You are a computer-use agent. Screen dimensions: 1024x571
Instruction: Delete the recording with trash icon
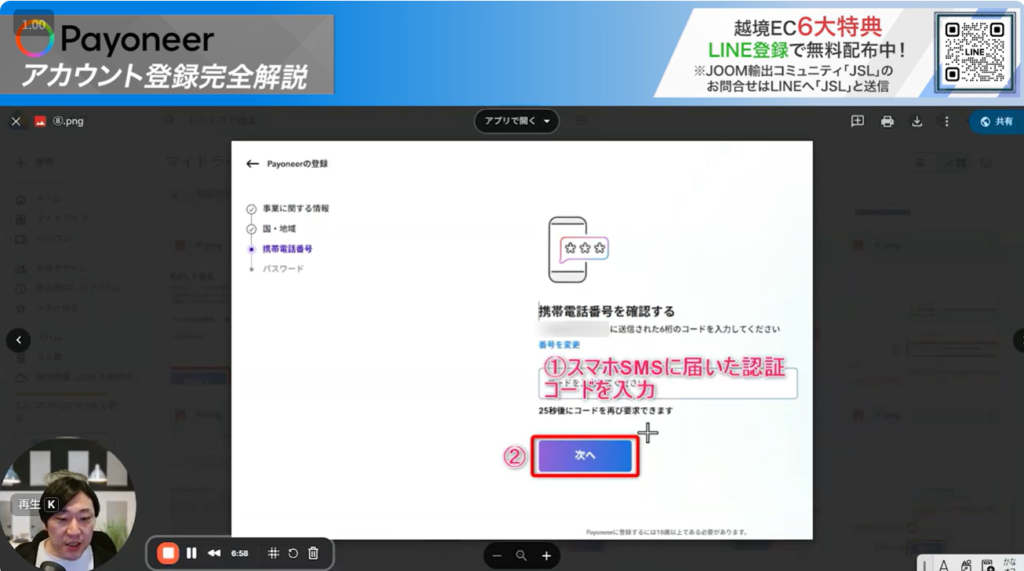[313, 553]
